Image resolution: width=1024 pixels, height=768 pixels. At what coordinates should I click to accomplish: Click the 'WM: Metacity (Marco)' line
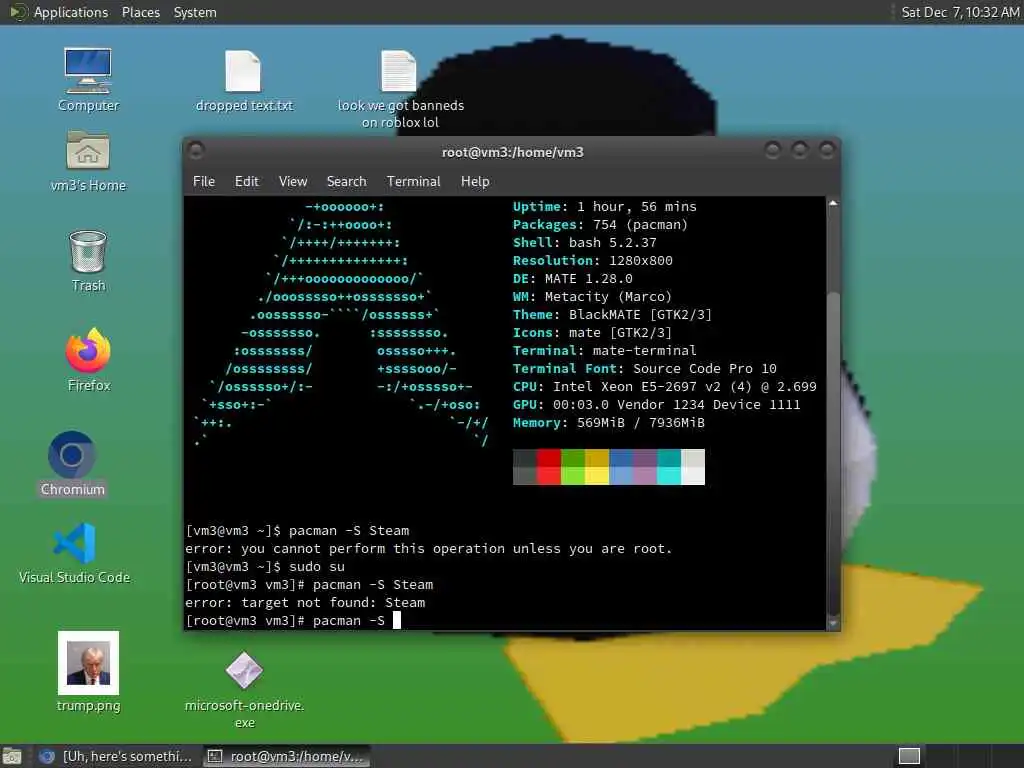(x=592, y=296)
